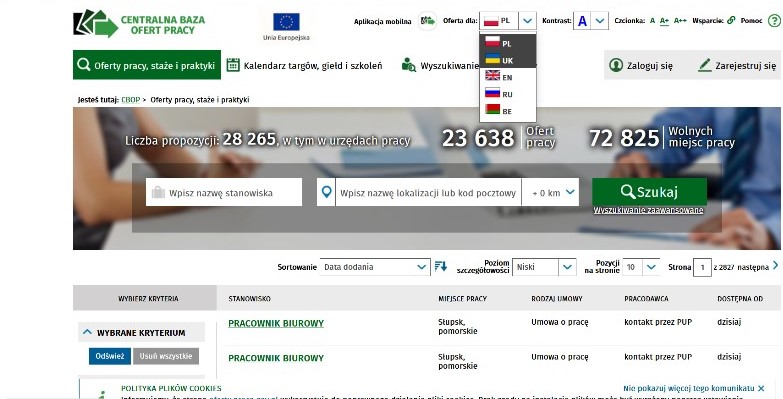Choose the RU Russian language option

(507, 94)
